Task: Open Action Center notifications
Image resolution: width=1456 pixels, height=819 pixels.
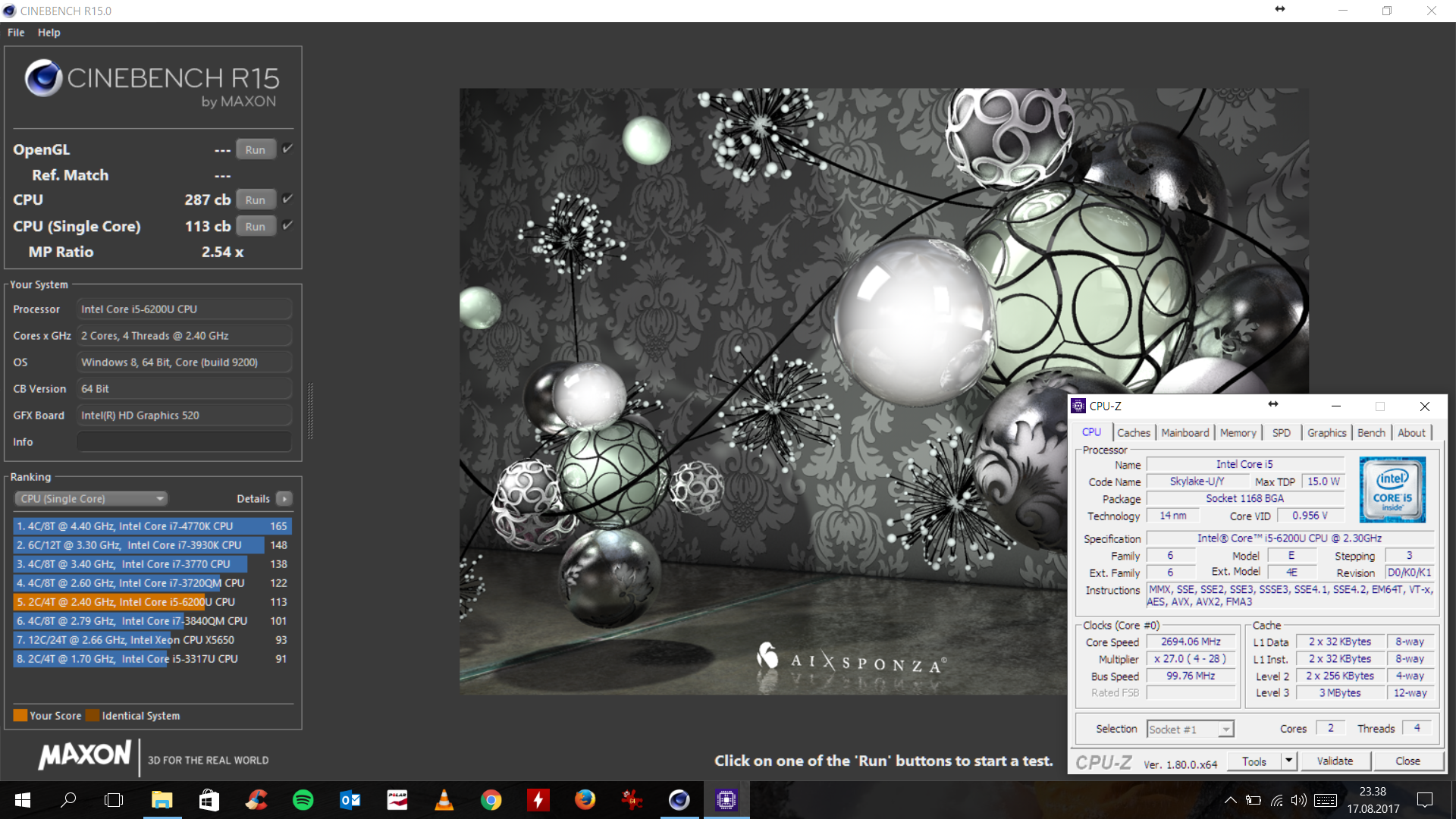Action: (1425, 799)
